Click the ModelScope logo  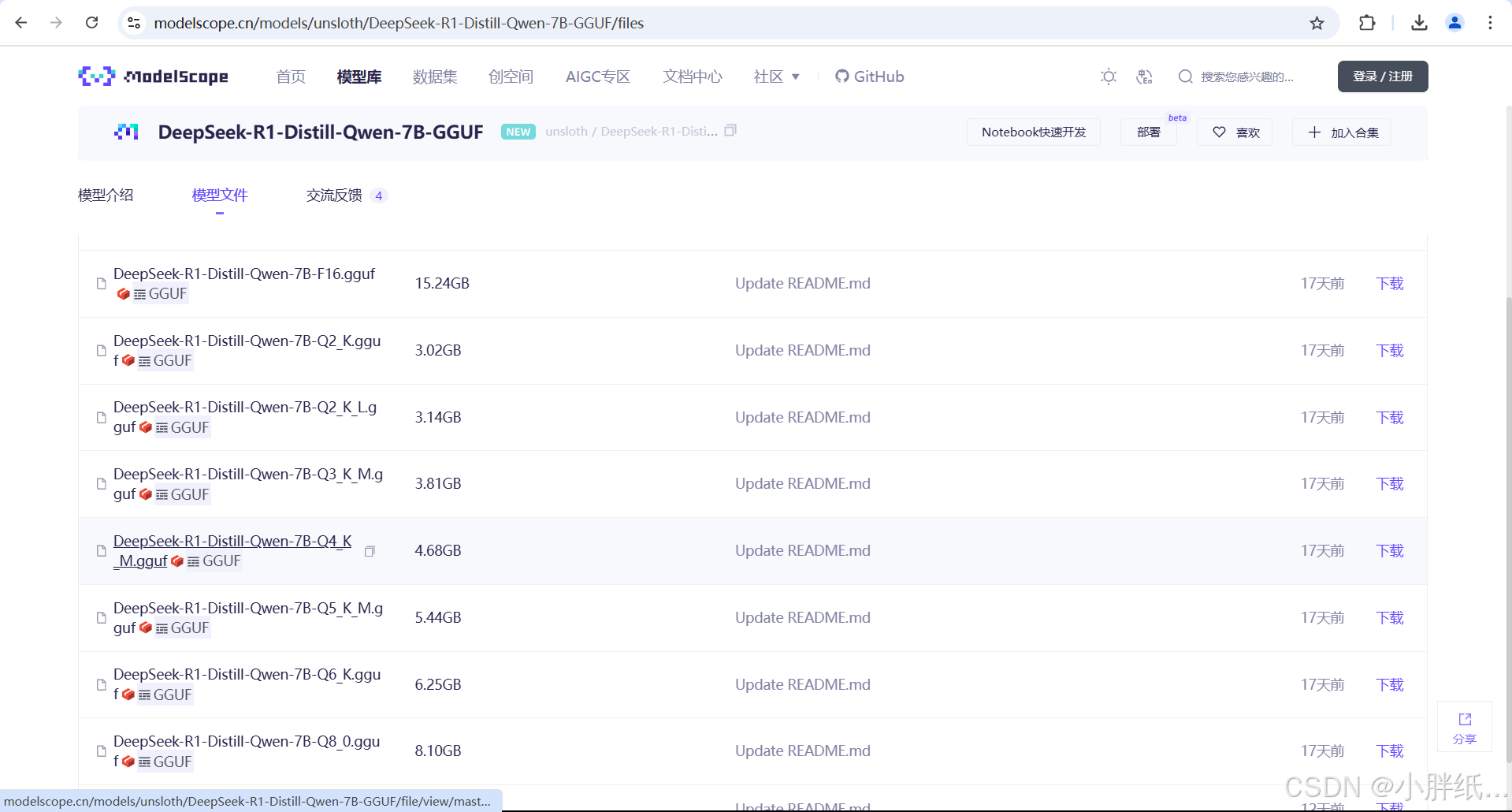point(153,76)
